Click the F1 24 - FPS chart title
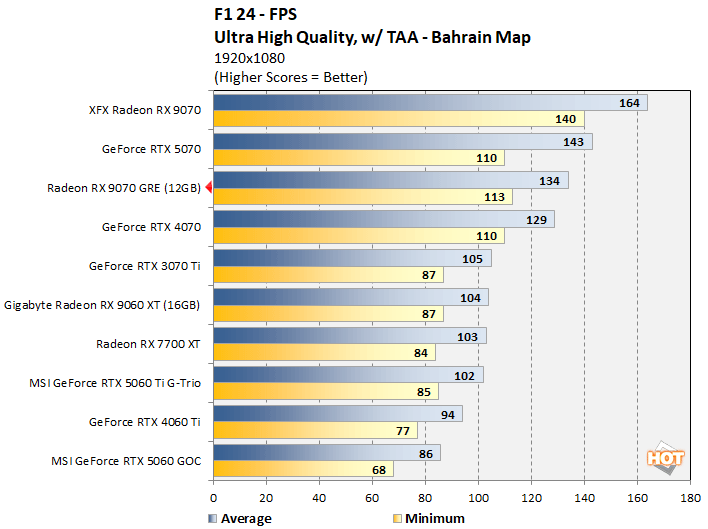Image resolution: width=708 pixels, height=529 pixels. [x=256, y=14]
